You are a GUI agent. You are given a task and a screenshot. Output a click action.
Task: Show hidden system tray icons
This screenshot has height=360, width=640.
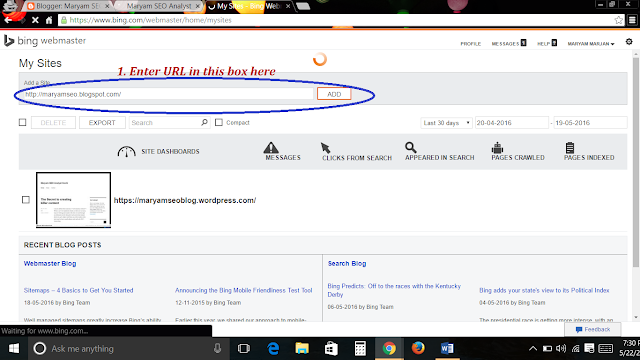pos(533,349)
